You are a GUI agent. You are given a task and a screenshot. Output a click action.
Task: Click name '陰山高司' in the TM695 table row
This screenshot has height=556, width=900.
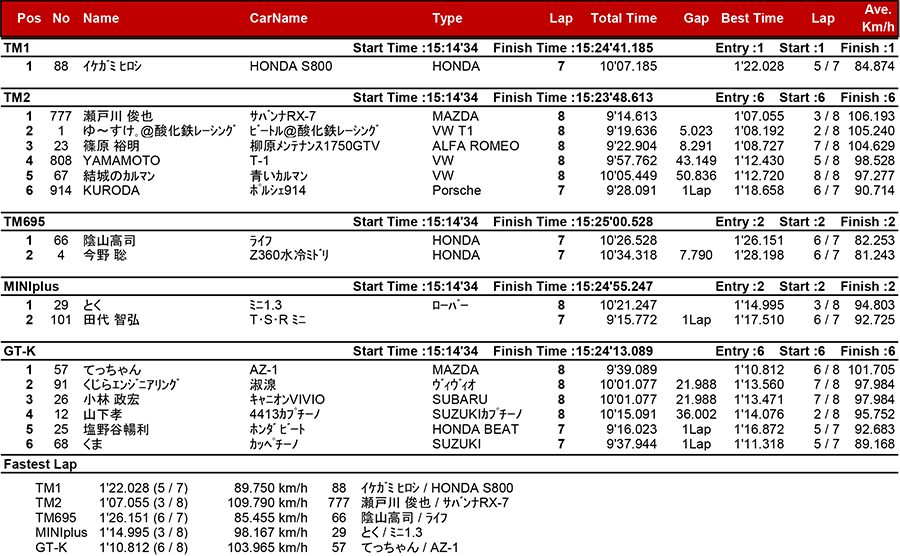(109, 241)
